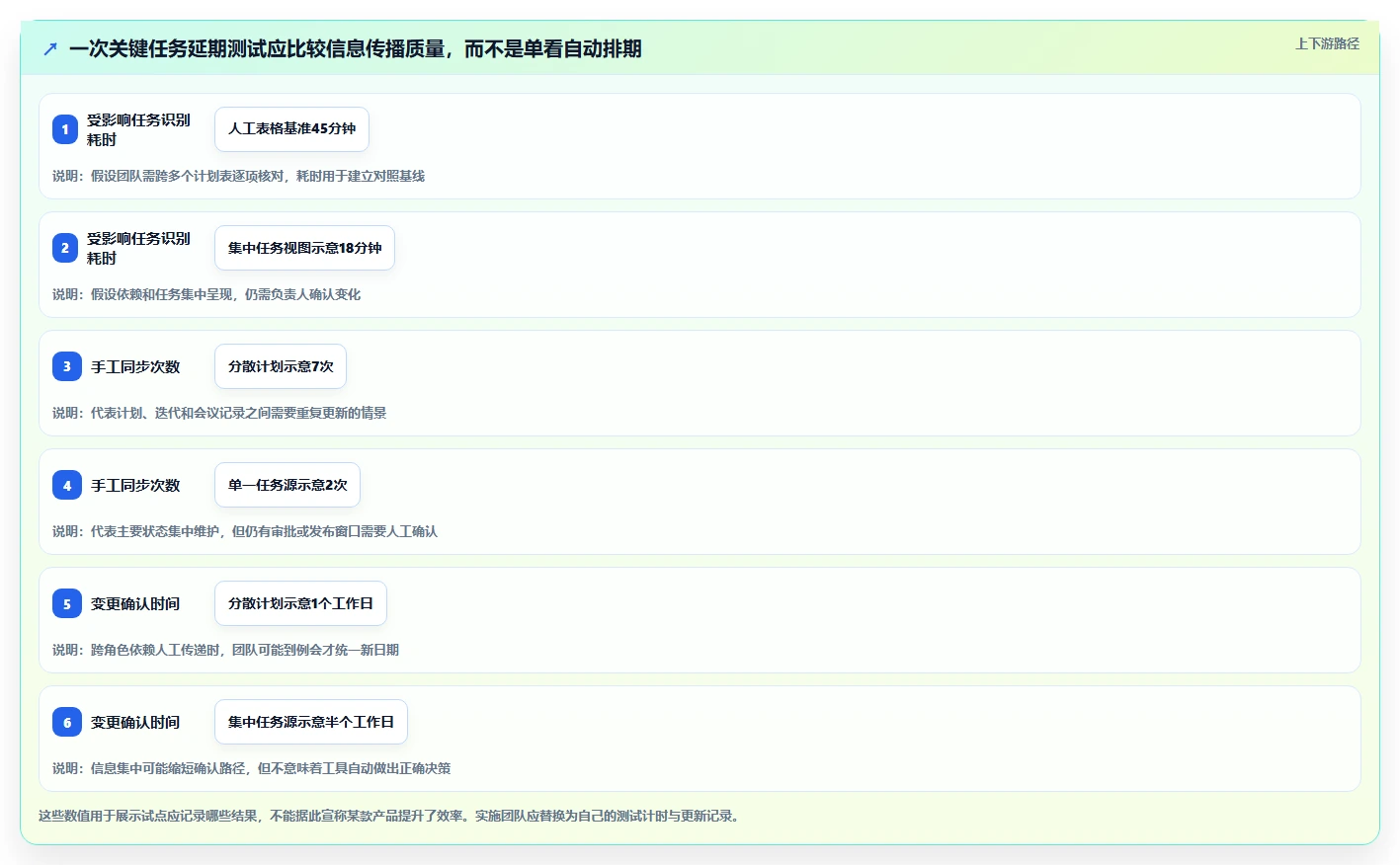Click 变更确认时间 label in row 6
This screenshot has width=1400, height=865.
135,722
